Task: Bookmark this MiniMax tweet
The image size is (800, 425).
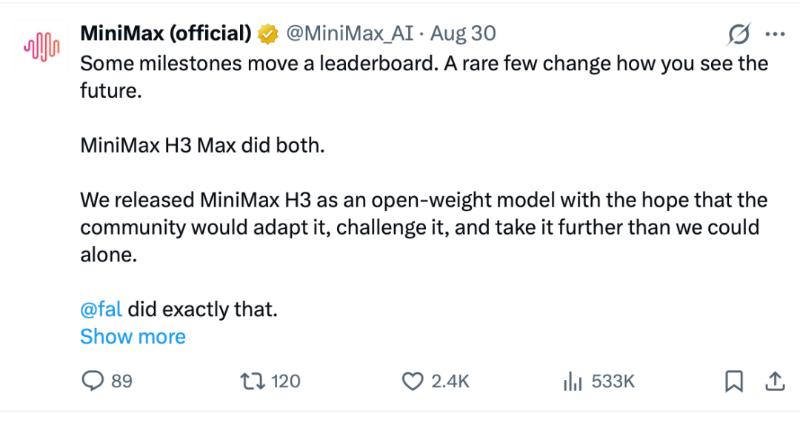Action: [734, 381]
